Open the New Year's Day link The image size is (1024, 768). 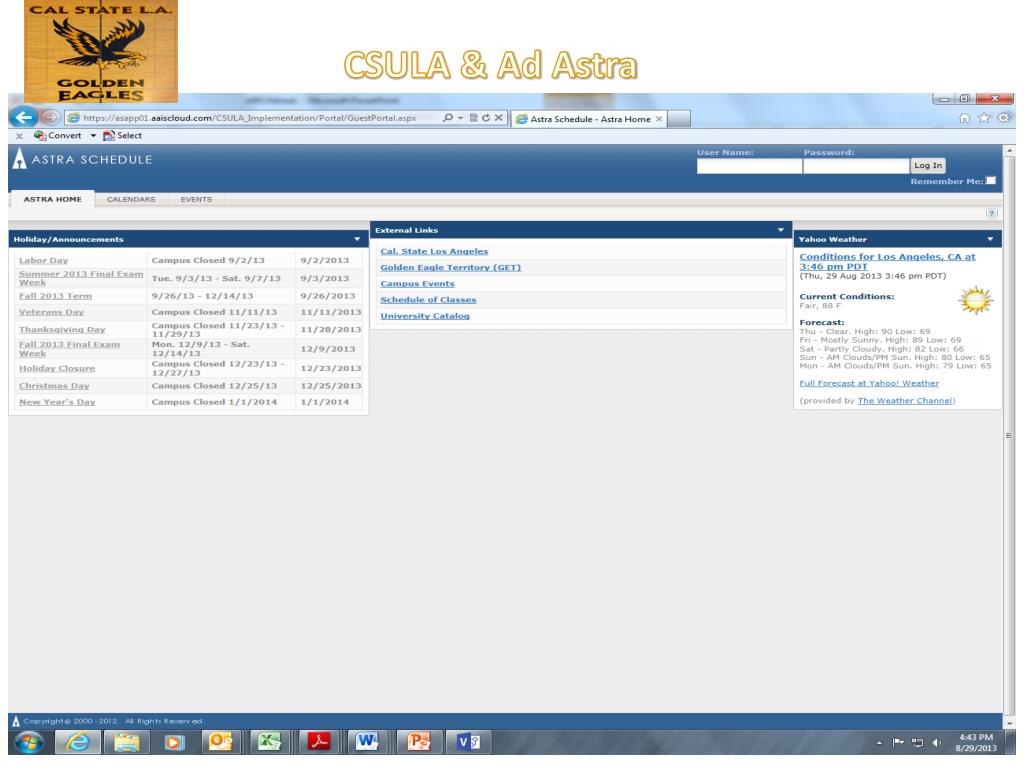click(57, 402)
